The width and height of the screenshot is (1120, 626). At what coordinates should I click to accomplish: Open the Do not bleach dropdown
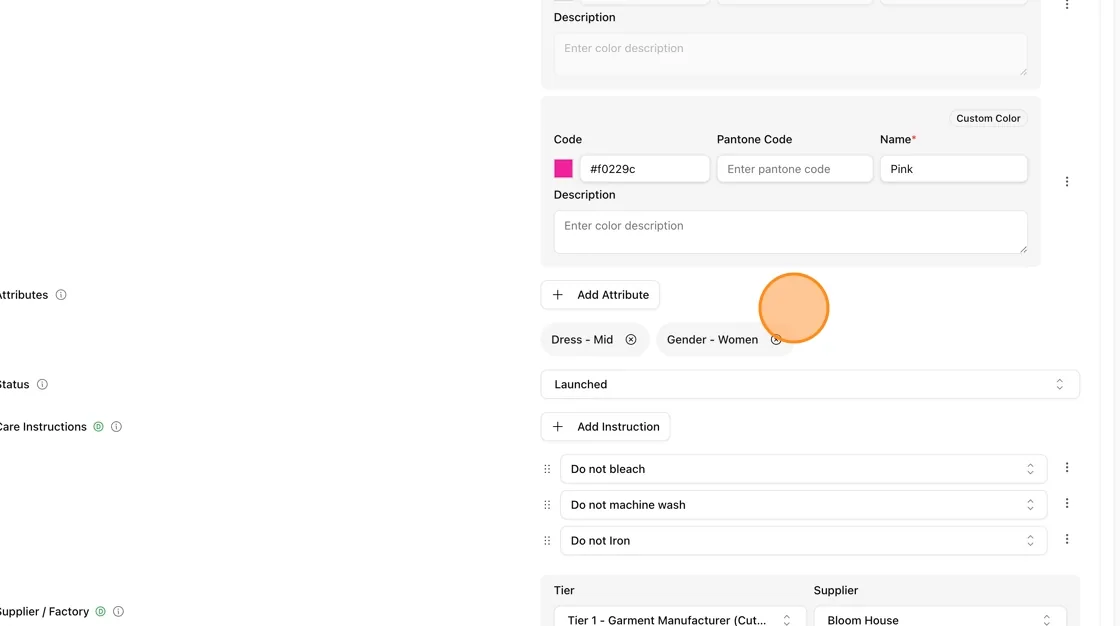tap(804, 469)
